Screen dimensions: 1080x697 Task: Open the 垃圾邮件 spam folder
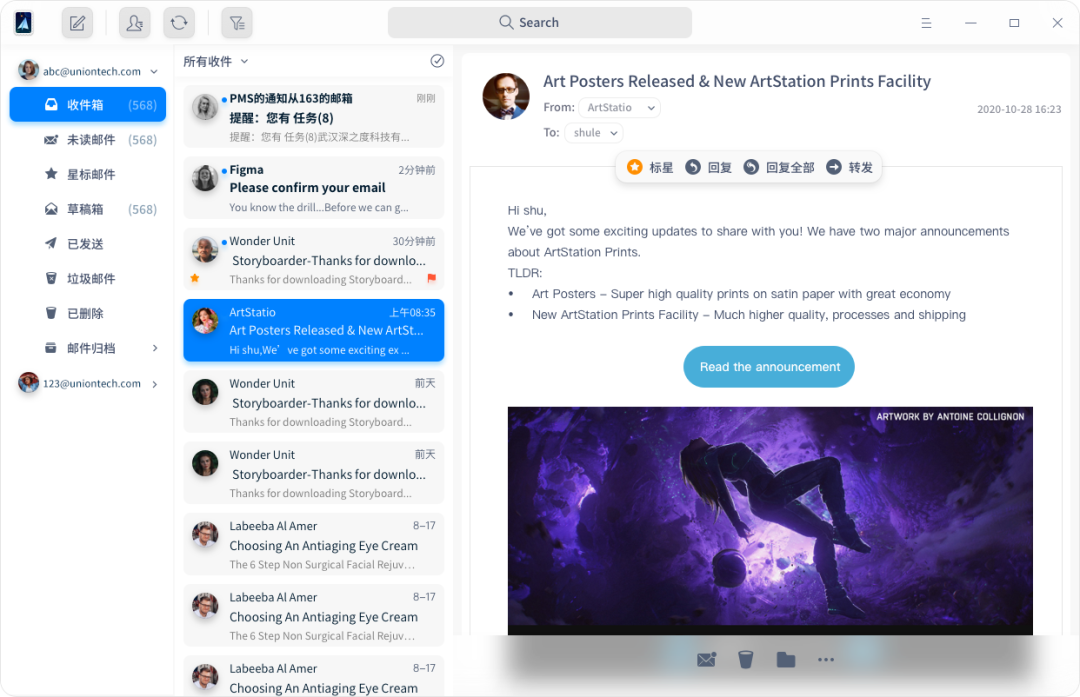[87, 278]
